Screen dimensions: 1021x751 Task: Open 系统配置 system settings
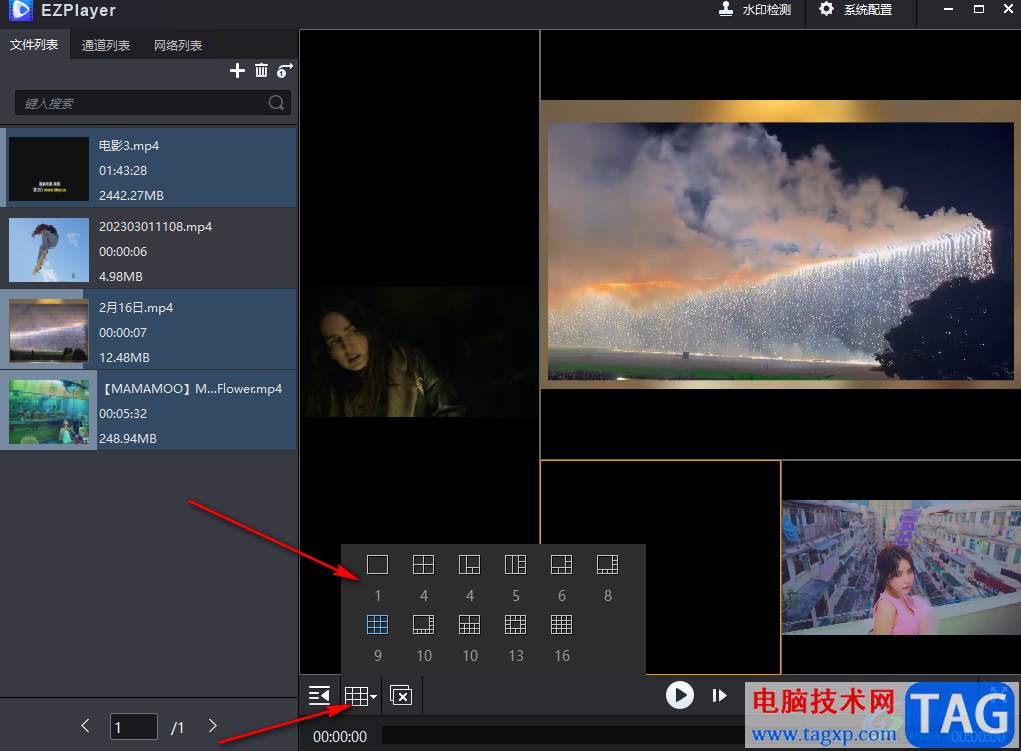tap(856, 10)
